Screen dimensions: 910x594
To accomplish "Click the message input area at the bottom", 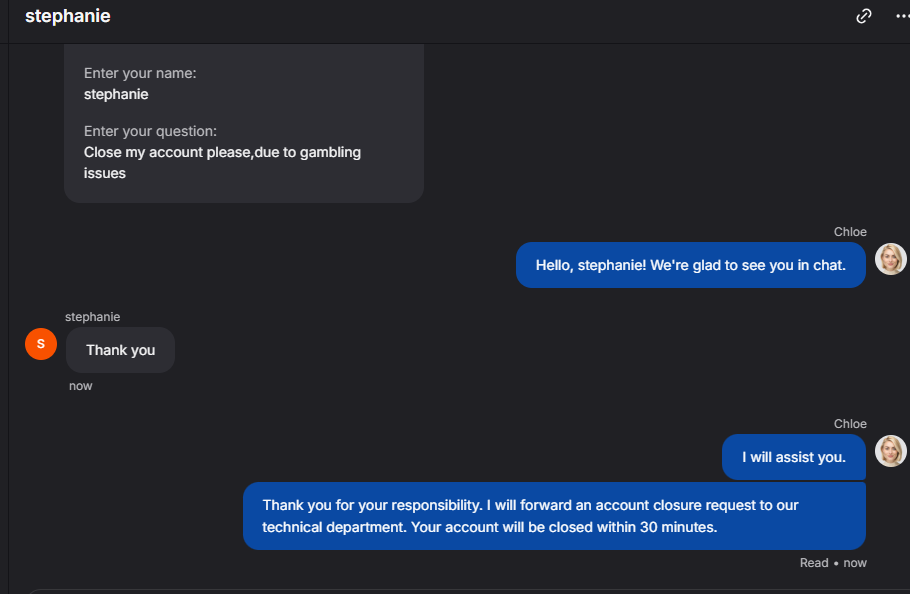I will click(450, 590).
